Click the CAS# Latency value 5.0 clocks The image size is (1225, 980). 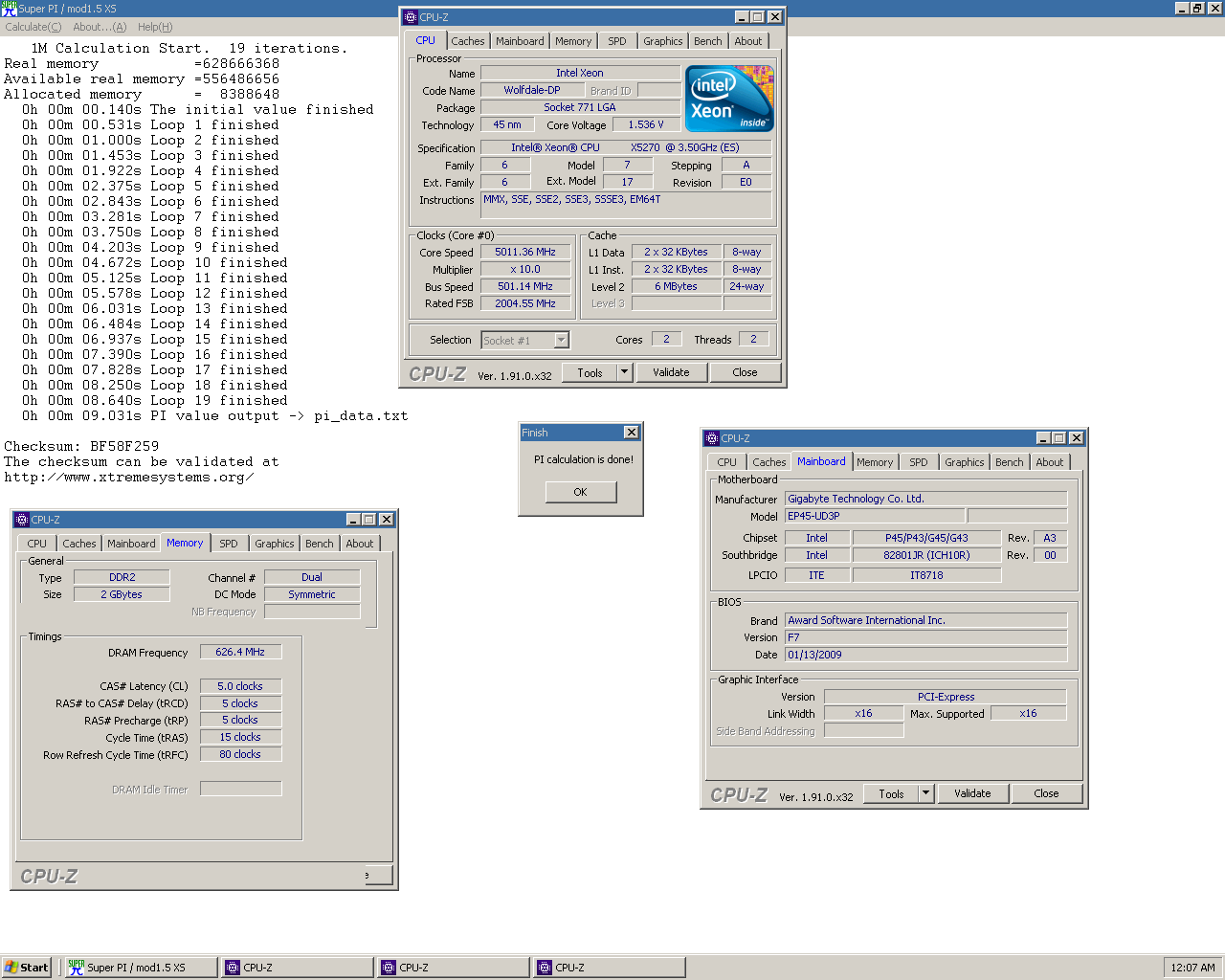coord(240,686)
